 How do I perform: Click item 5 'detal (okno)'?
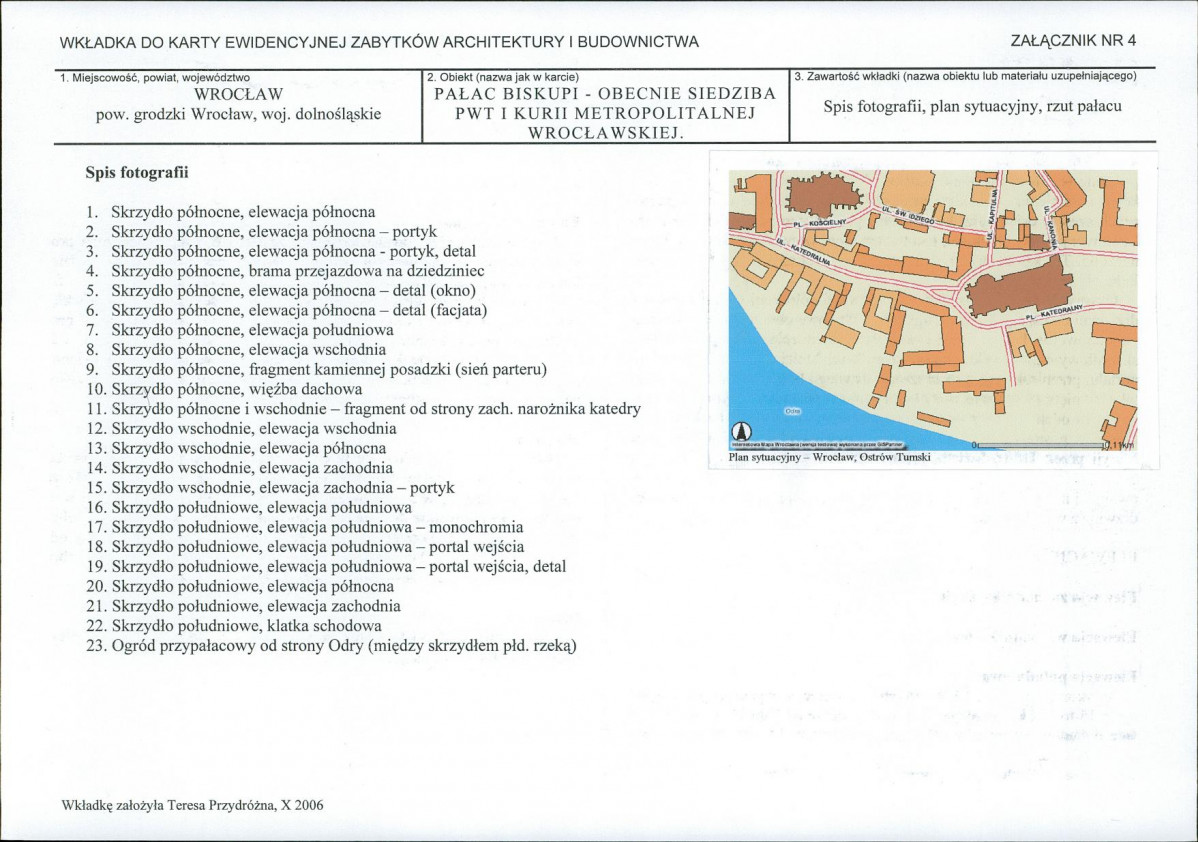tap(434, 291)
